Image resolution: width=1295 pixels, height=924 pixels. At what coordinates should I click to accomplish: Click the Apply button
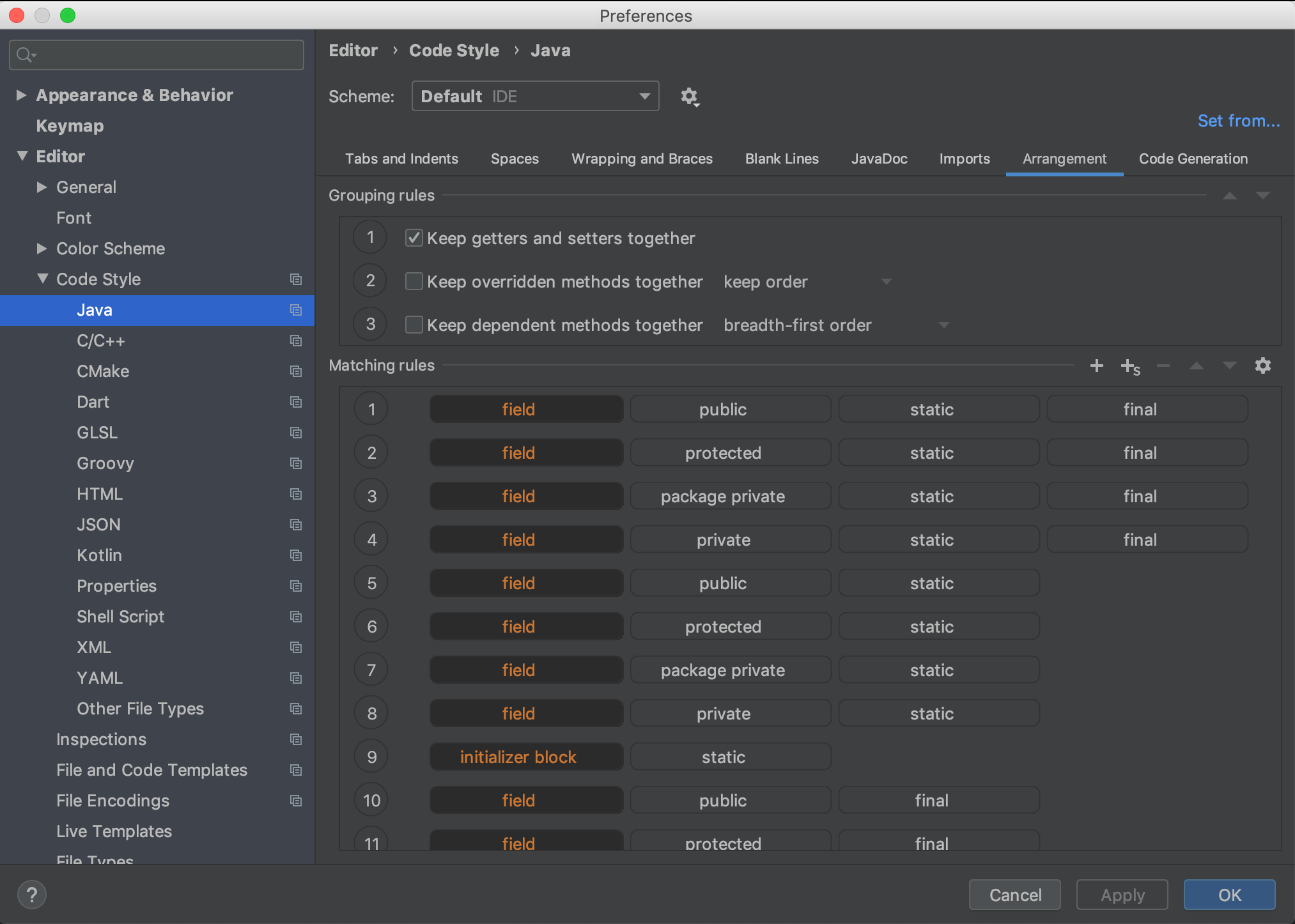(1122, 895)
